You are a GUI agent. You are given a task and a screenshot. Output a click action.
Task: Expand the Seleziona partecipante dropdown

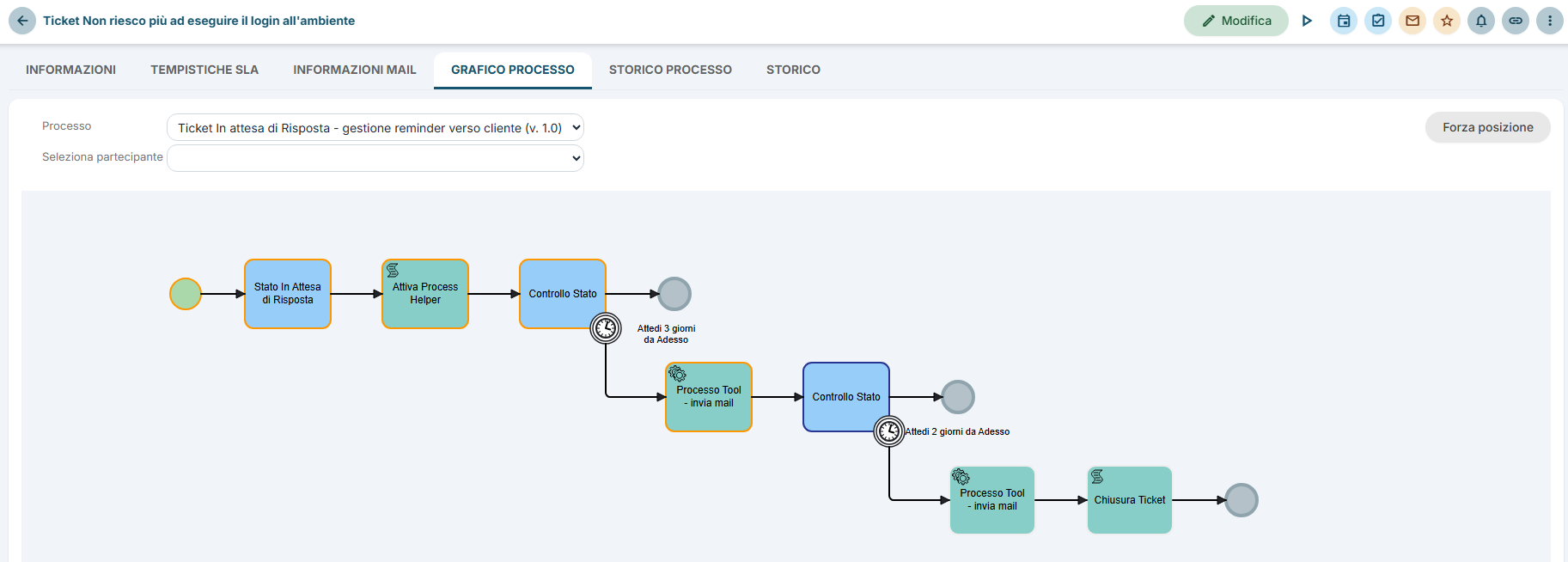(x=375, y=158)
